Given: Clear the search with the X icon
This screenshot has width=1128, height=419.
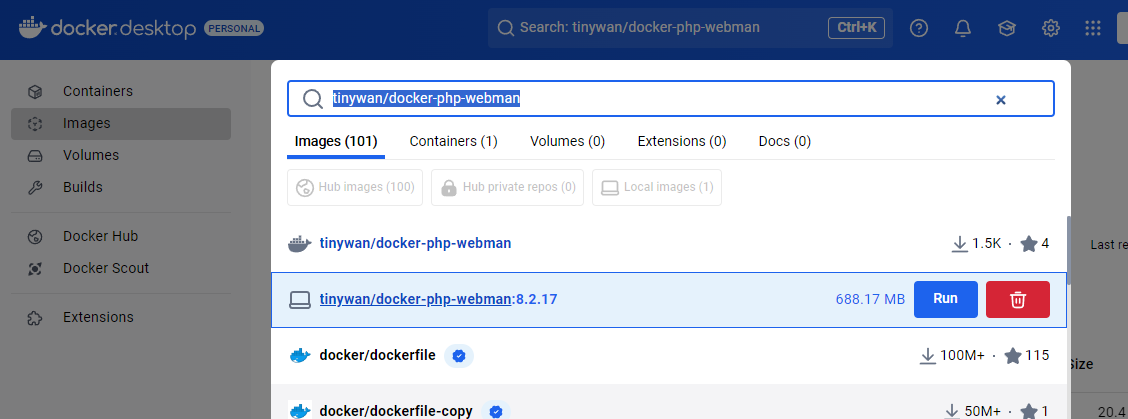Looking at the screenshot, I should (x=1000, y=100).
